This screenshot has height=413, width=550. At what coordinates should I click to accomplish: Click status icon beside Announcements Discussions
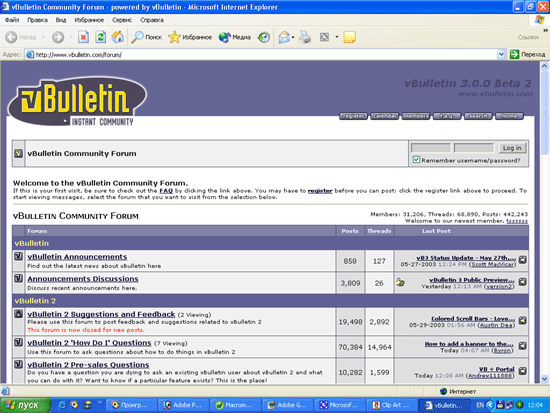click(x=19, y=278)
